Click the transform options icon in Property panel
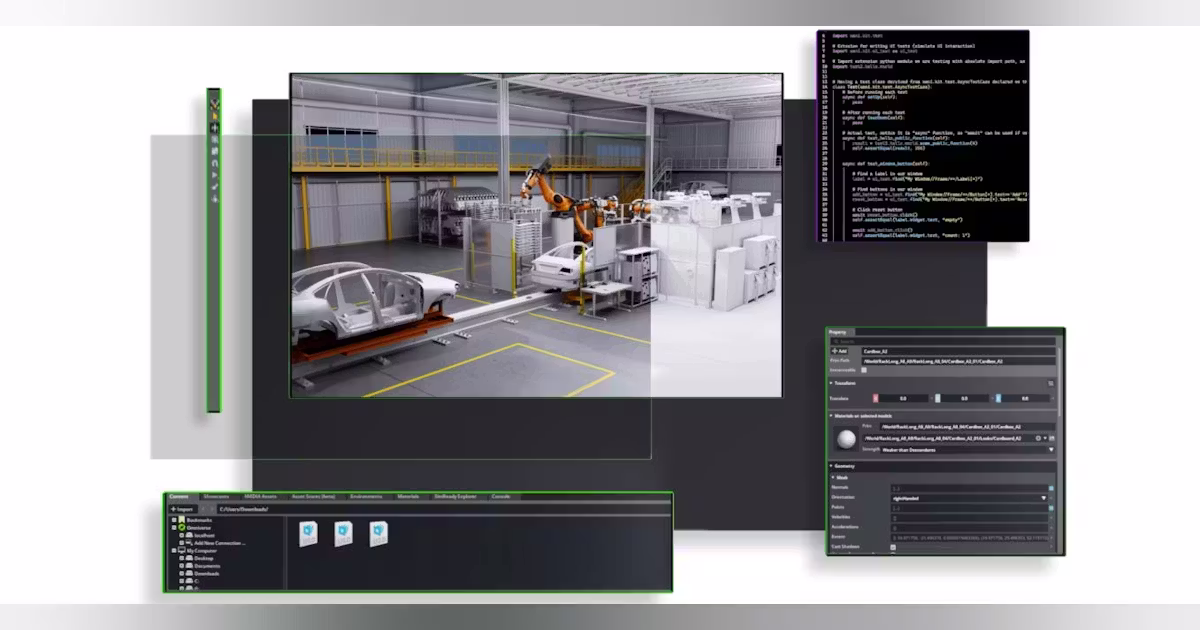This screenshot has height=630, width=1200. [x=1051, y=383]
